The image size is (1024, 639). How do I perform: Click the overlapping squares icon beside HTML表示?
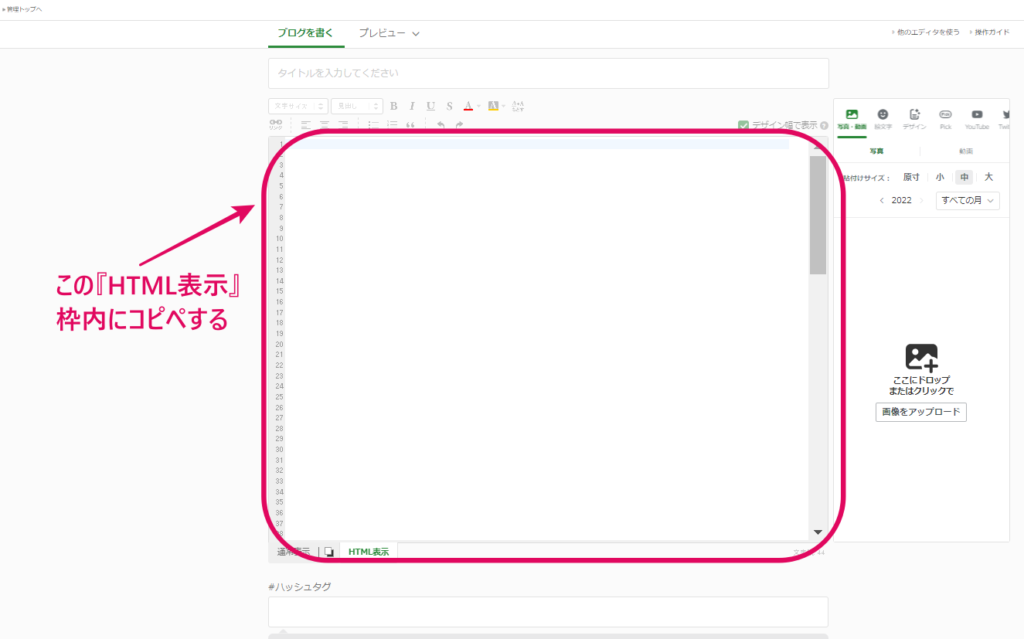coord(329,552)
